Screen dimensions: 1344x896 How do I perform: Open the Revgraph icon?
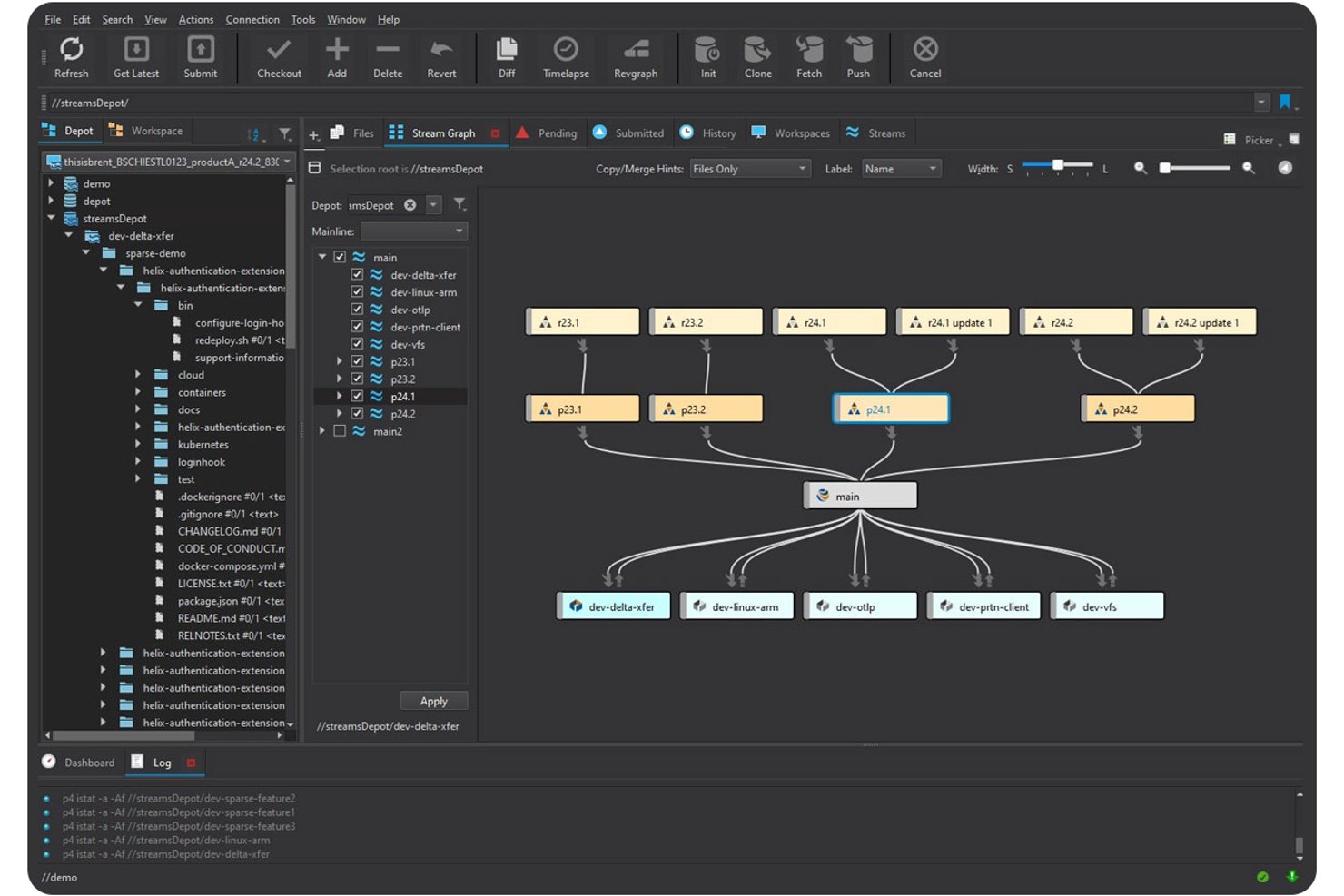click(636, 50)
